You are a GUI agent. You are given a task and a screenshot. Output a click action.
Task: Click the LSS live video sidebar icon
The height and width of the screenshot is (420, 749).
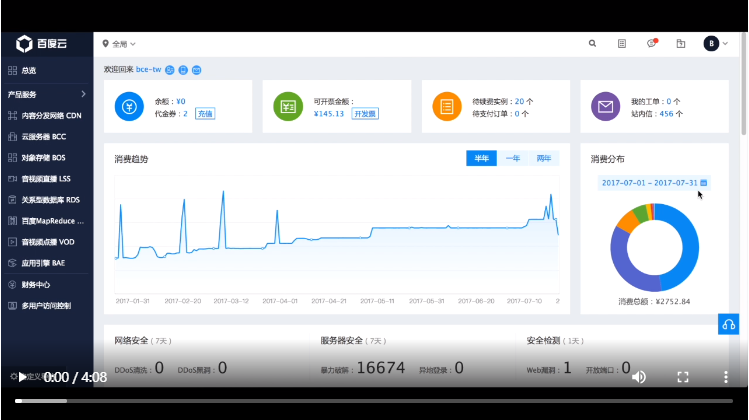12,179
